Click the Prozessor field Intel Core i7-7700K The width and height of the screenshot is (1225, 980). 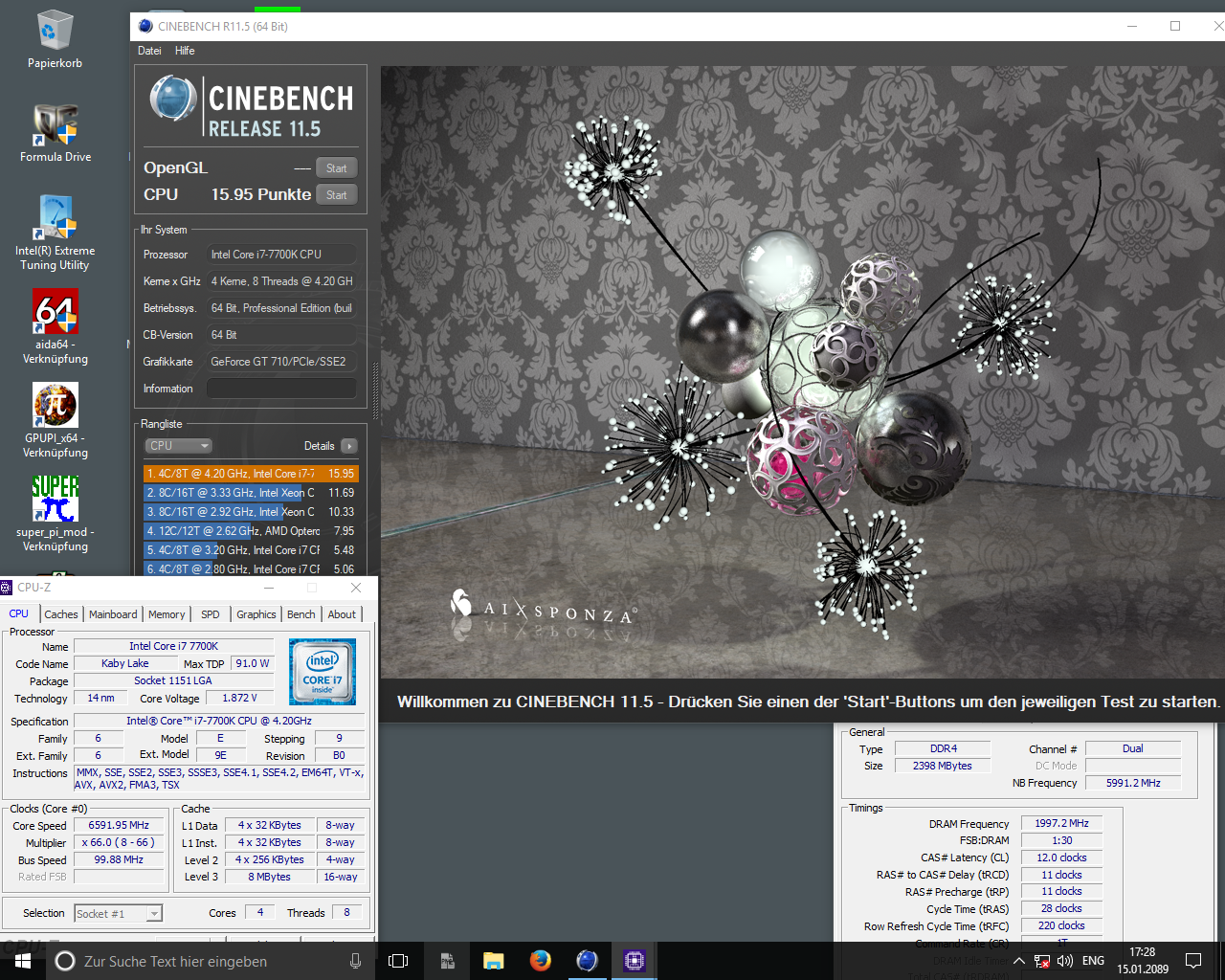tap(281, 255)
